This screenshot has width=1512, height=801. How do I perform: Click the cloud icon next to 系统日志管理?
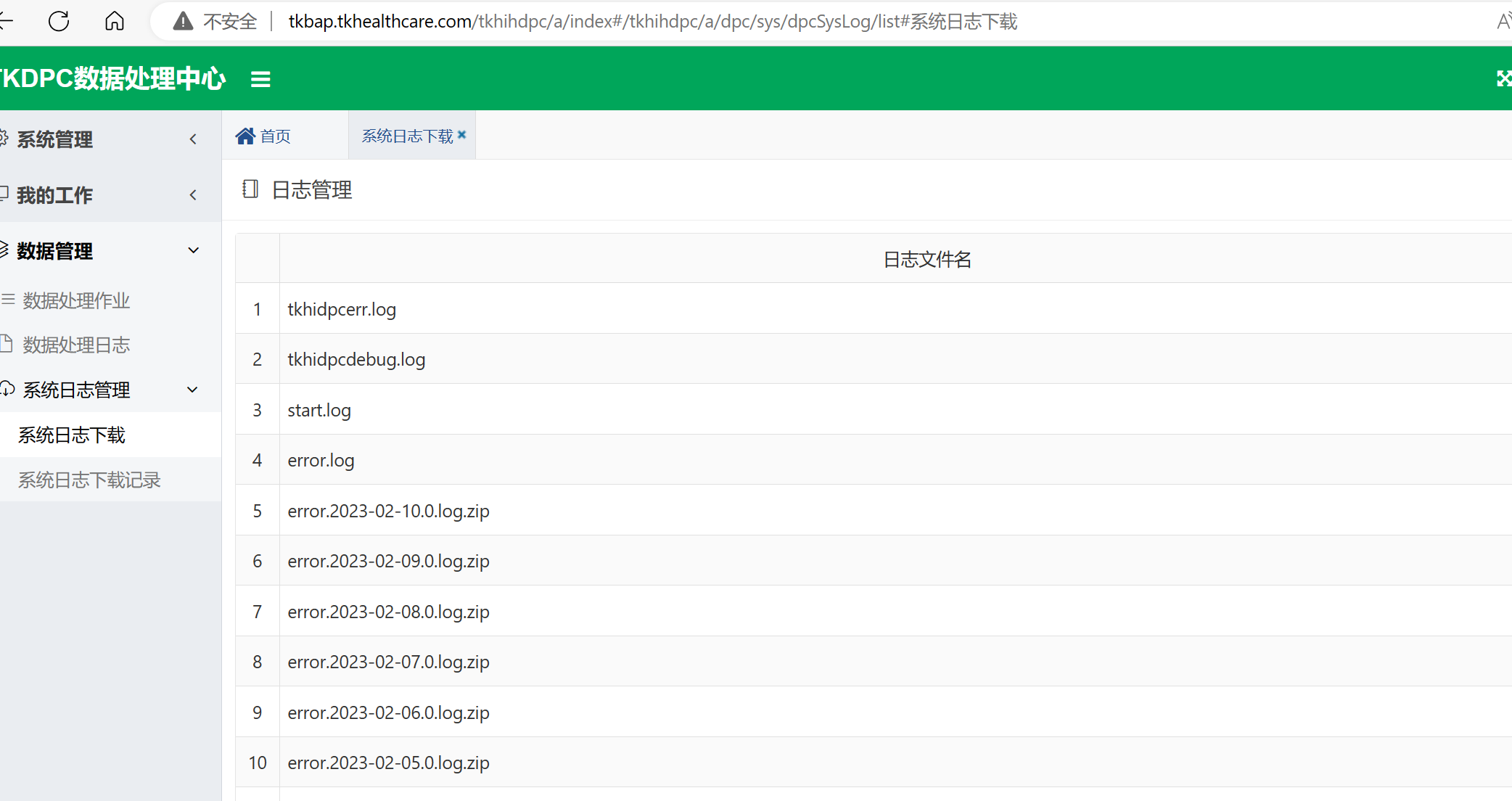click(7, 389)
